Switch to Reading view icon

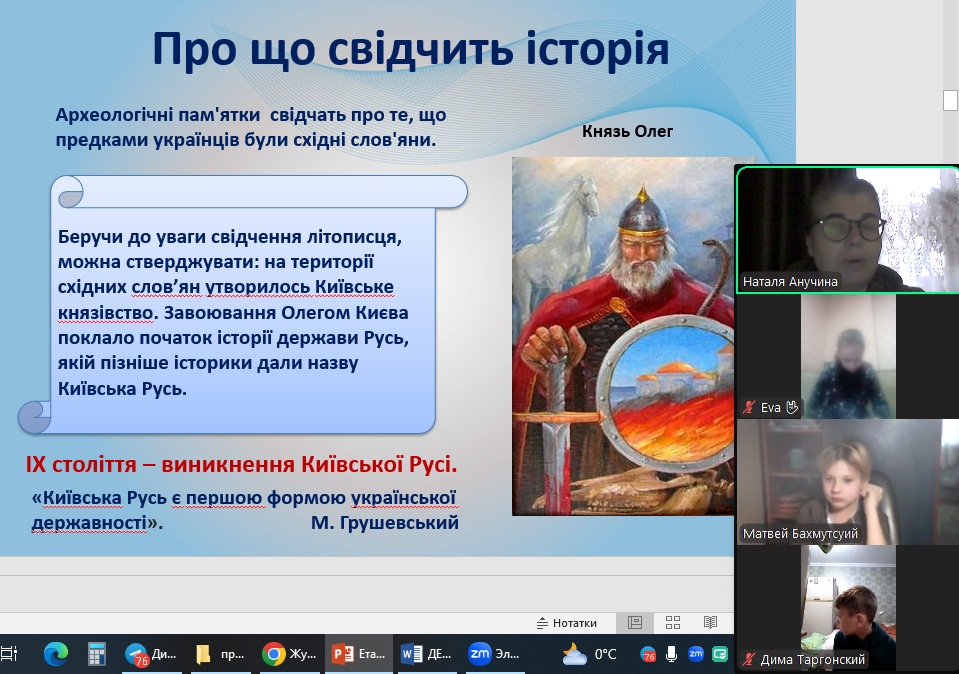tap(710, 623)
